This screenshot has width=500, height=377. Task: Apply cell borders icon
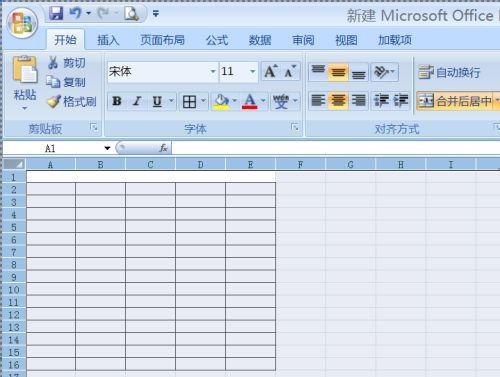tap(189, 101)
